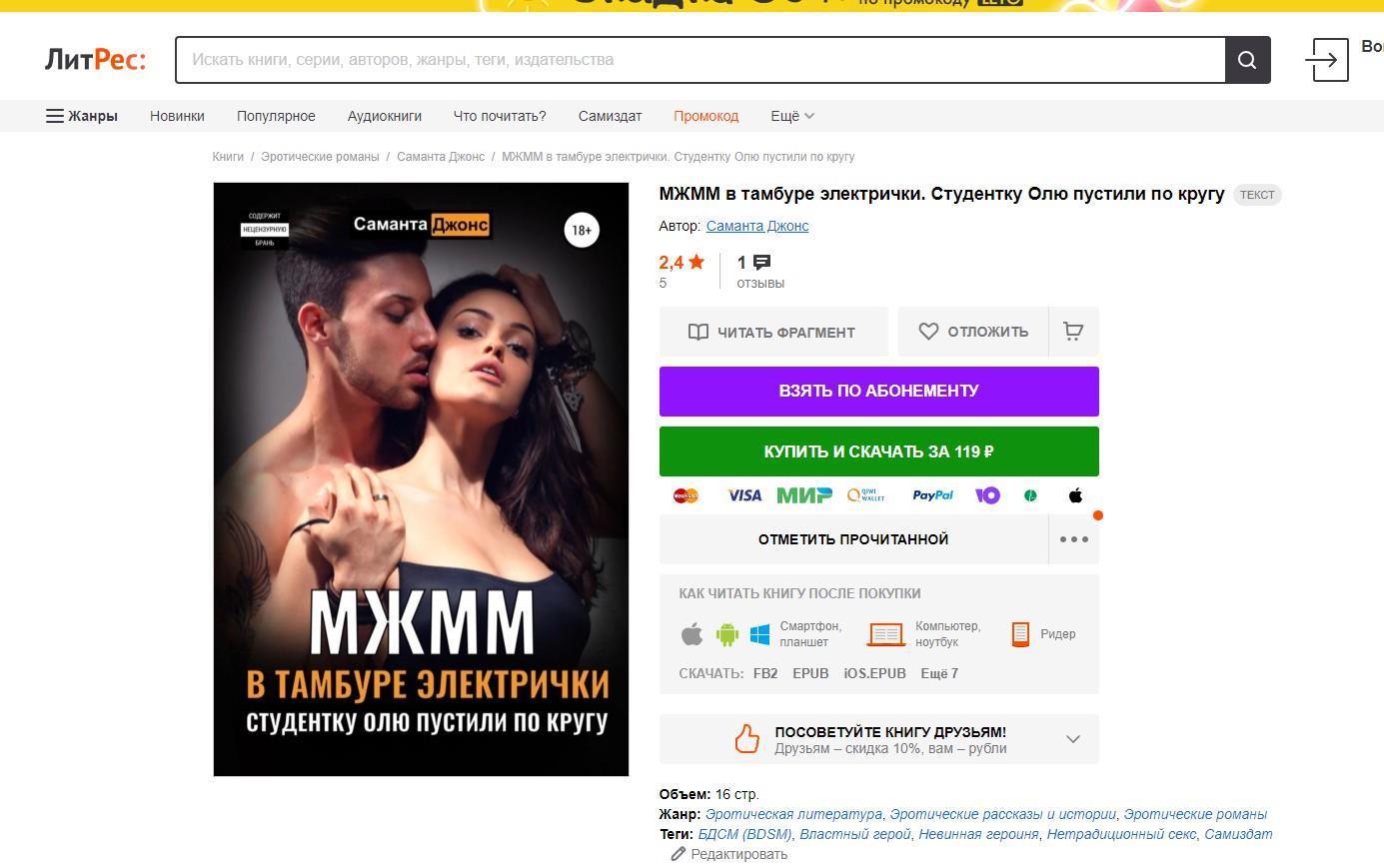Click the magnifier search button
The height and width of the screenshot is (868, 1384).
pyautogui.click(x=1247, y=60)
